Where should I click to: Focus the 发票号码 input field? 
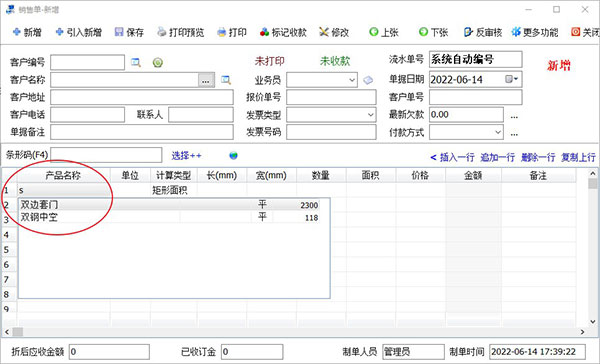pyautogui.click(x=331, y=132)
